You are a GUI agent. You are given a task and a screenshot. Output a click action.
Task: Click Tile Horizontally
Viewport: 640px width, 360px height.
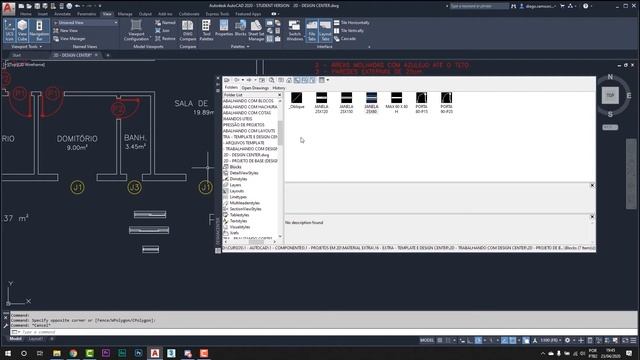click(x=351, y=23)
